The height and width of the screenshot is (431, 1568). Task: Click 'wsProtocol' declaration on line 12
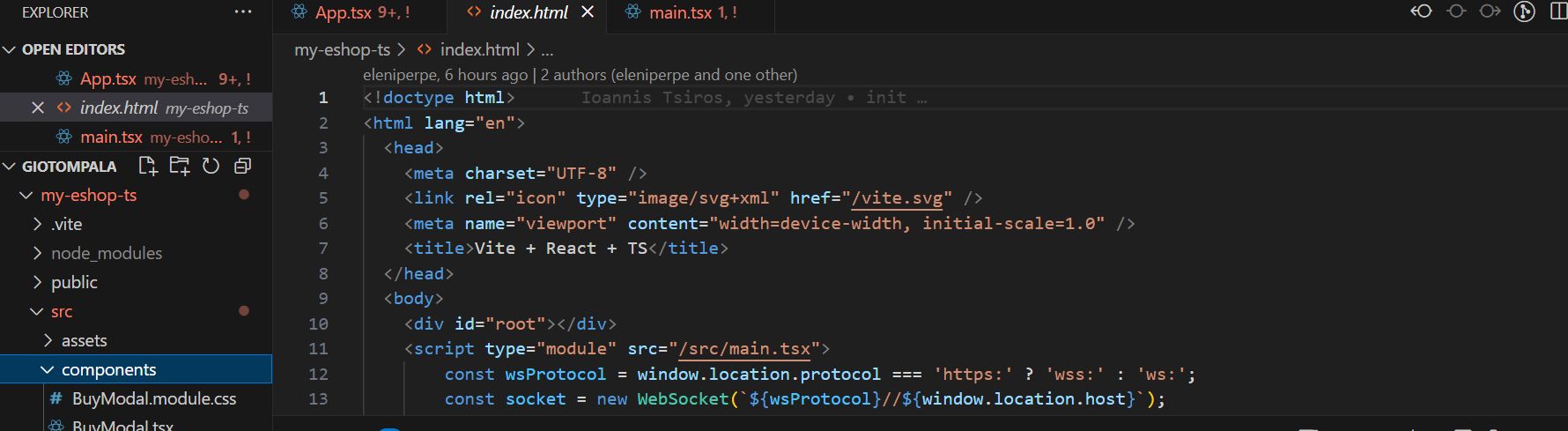point(555,375)
